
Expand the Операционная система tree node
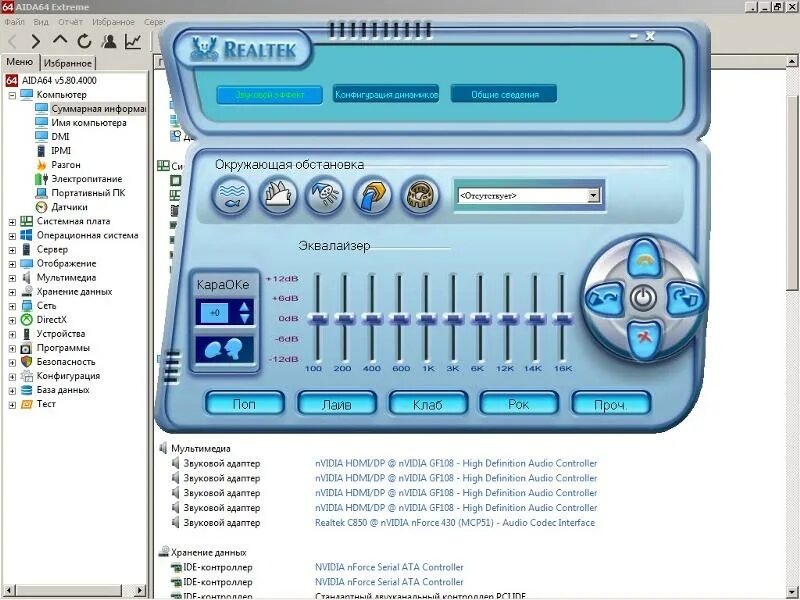click(12, 236)
